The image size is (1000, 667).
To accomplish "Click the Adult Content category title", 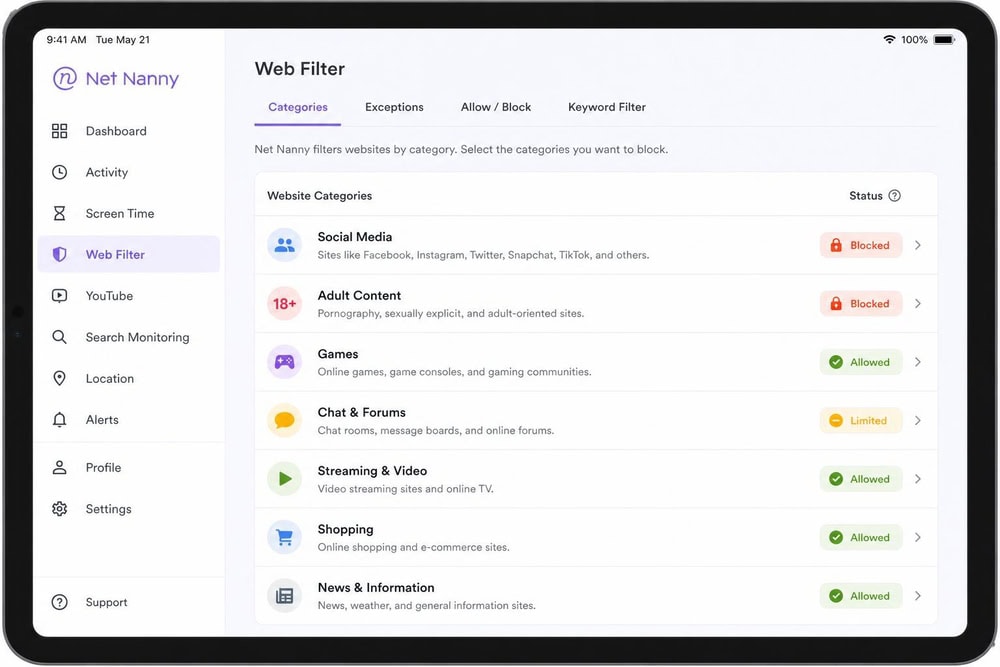I will (x=359, y=295).
